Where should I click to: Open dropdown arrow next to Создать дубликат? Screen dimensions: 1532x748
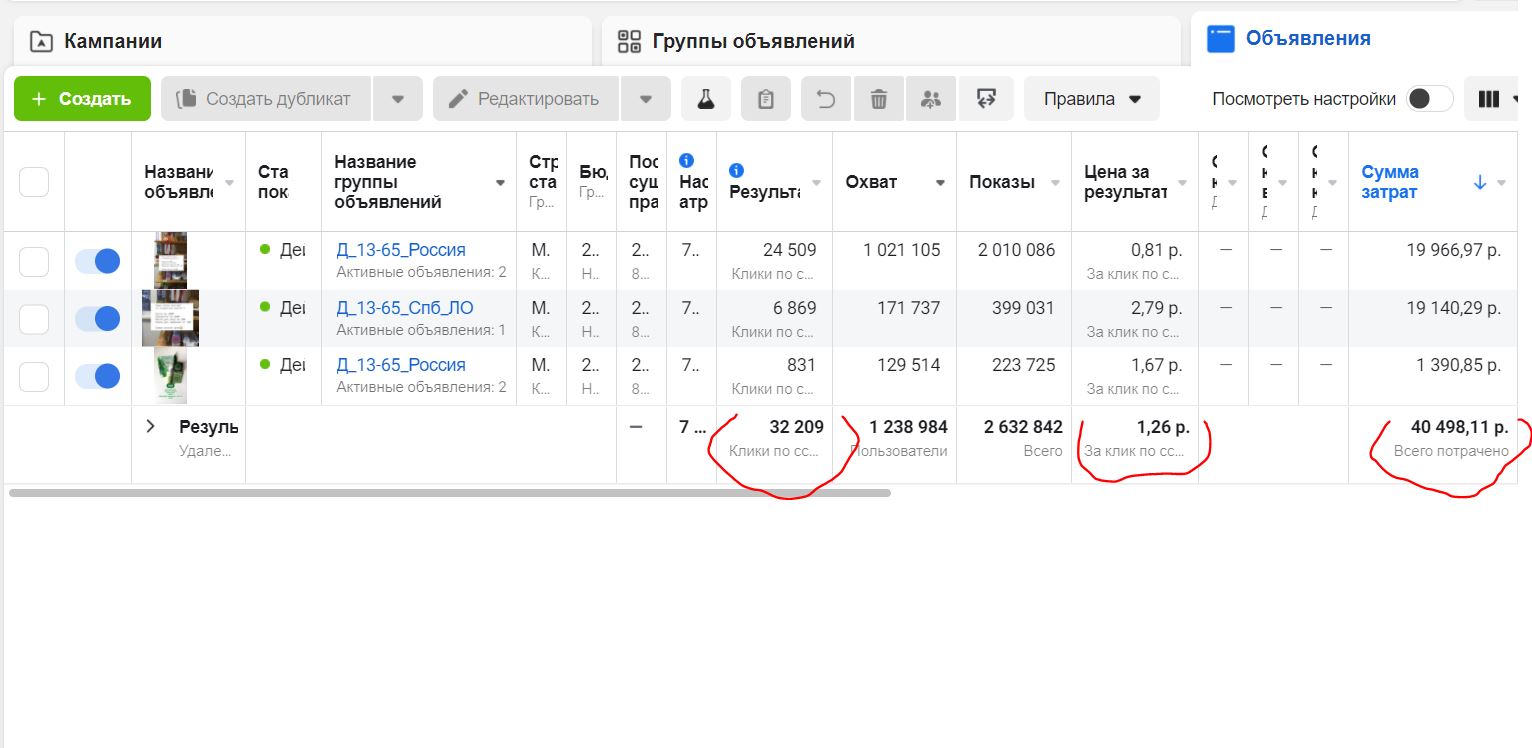click(398, 99)
